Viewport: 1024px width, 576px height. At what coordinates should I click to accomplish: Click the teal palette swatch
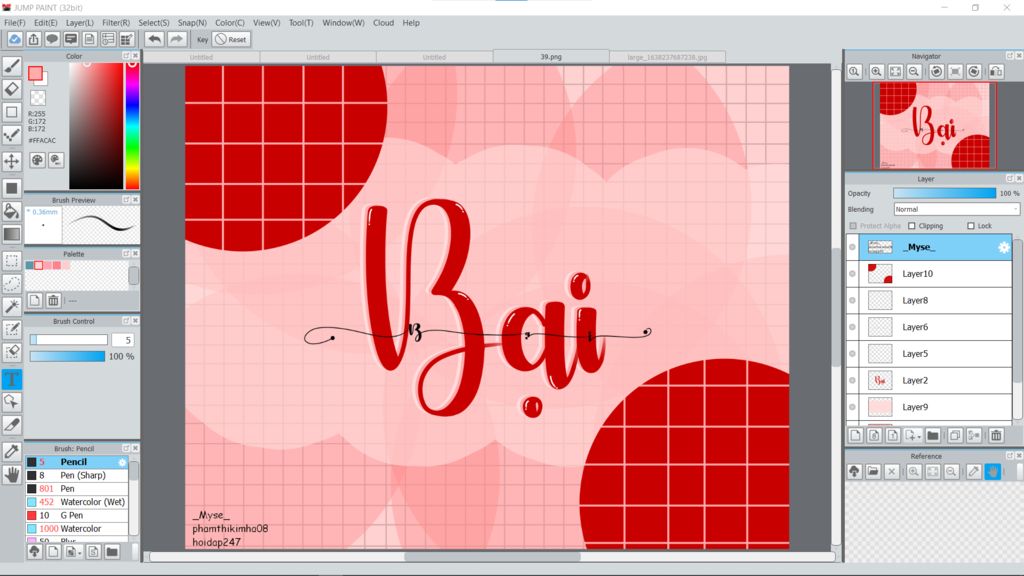click(x=29, y=265)
